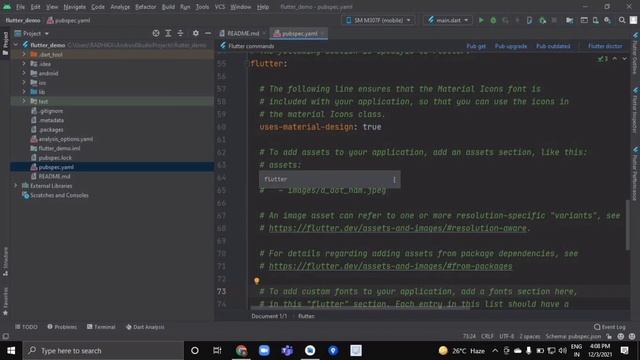Screen dimensions: 640x360
Task: Open the VCS menu
Action: click(220, 7)
